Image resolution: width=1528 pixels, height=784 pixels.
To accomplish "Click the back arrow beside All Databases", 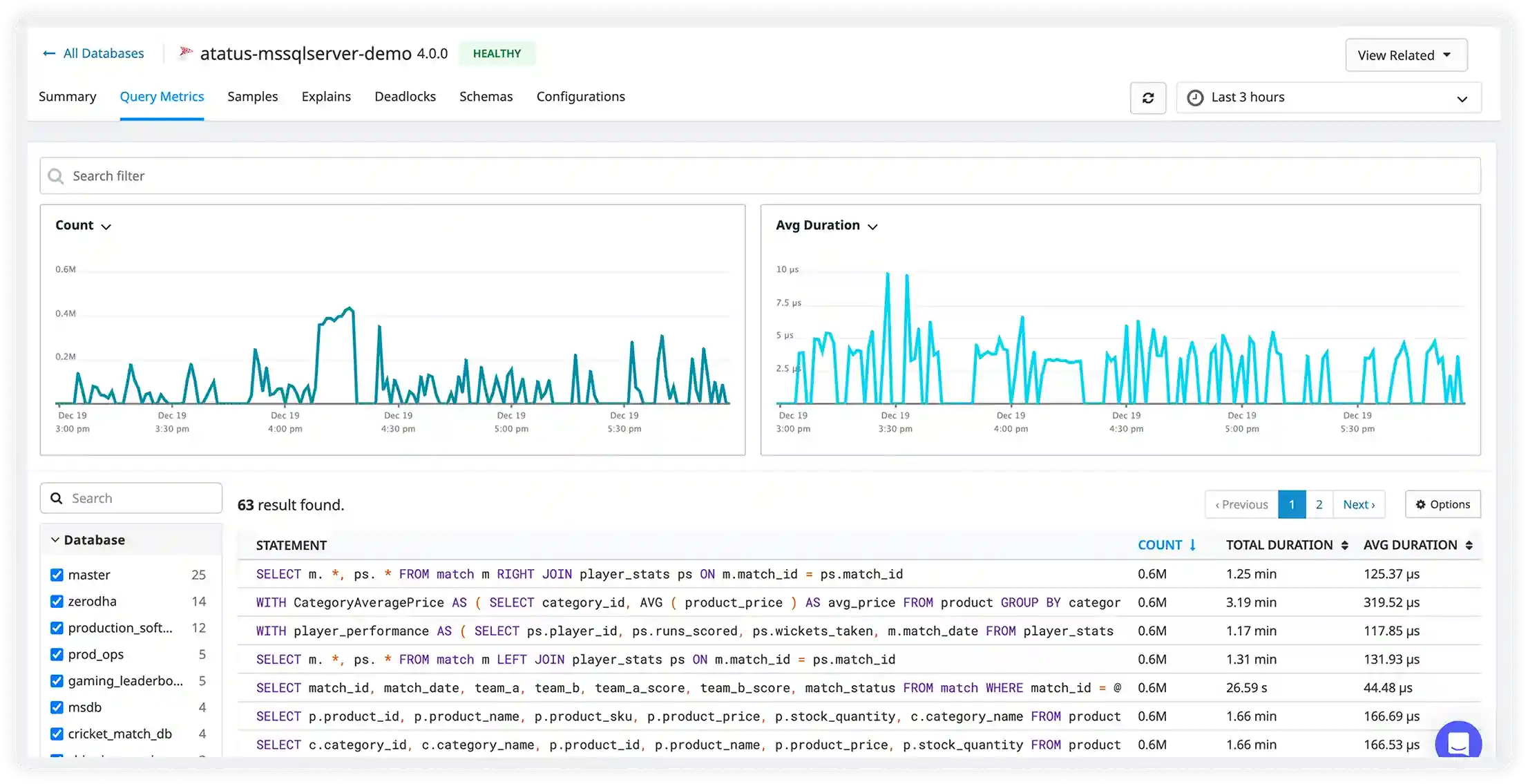I will click(48, 53).
